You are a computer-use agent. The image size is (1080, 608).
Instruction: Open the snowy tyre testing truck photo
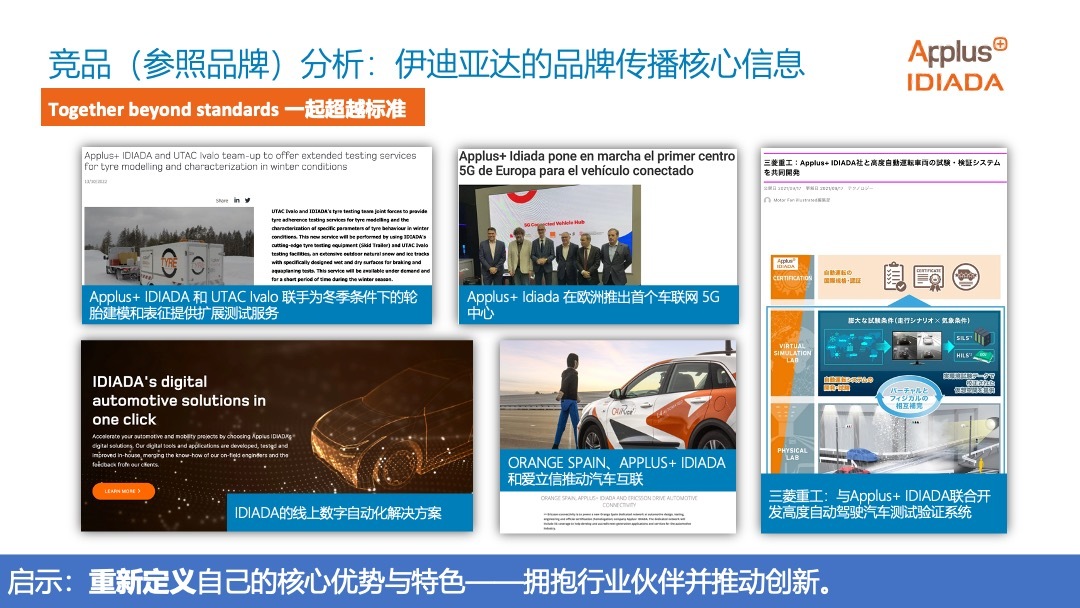(169, 246)
